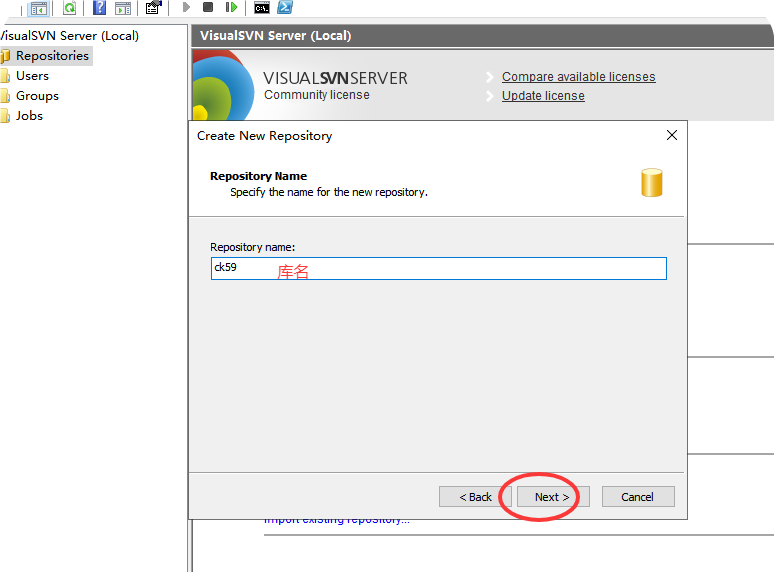Open the Update license link
This screenshot has height=572, width=774.
pos(543,96)
